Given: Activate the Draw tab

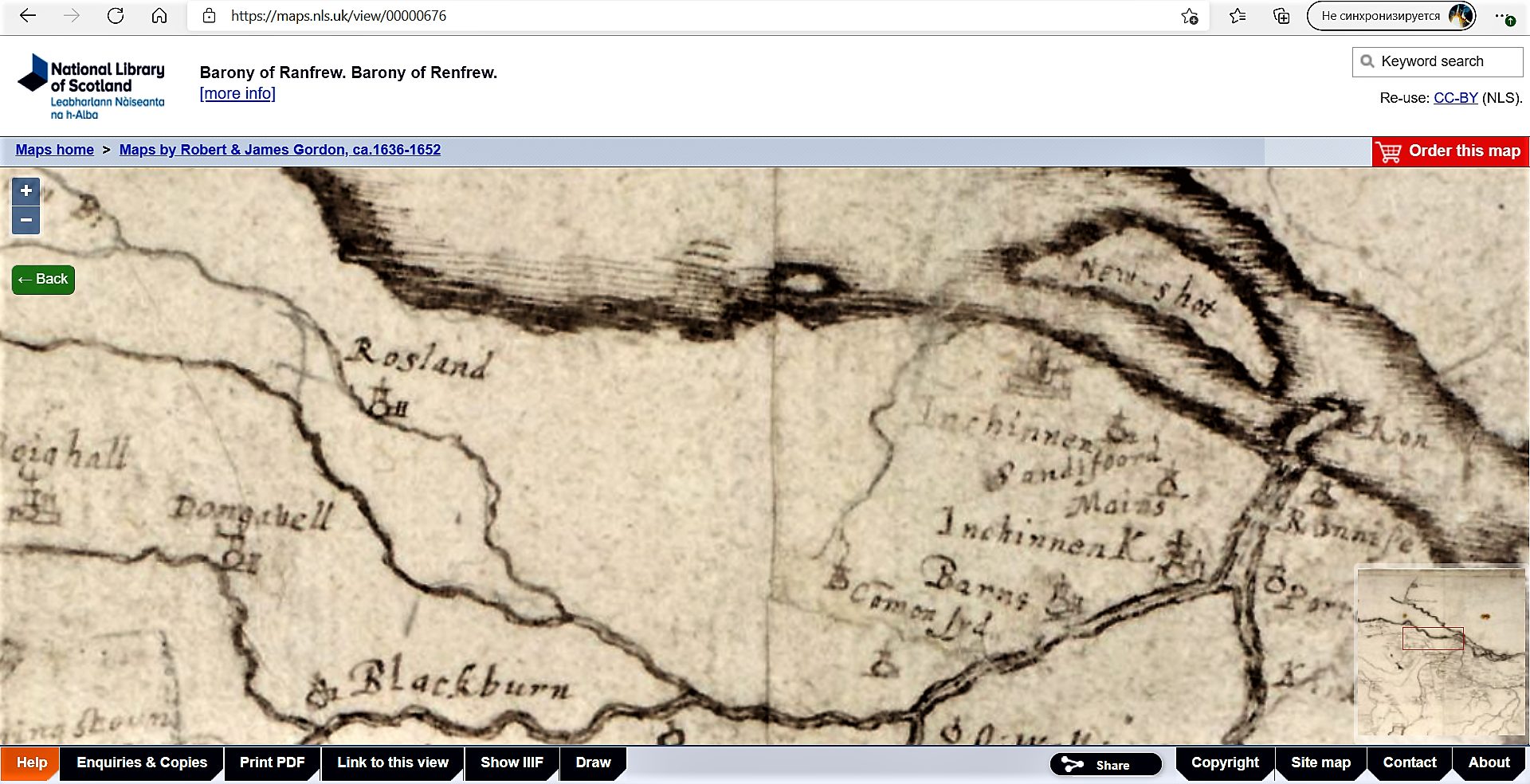Looking at the screenshot, I should tap(593, 762).
